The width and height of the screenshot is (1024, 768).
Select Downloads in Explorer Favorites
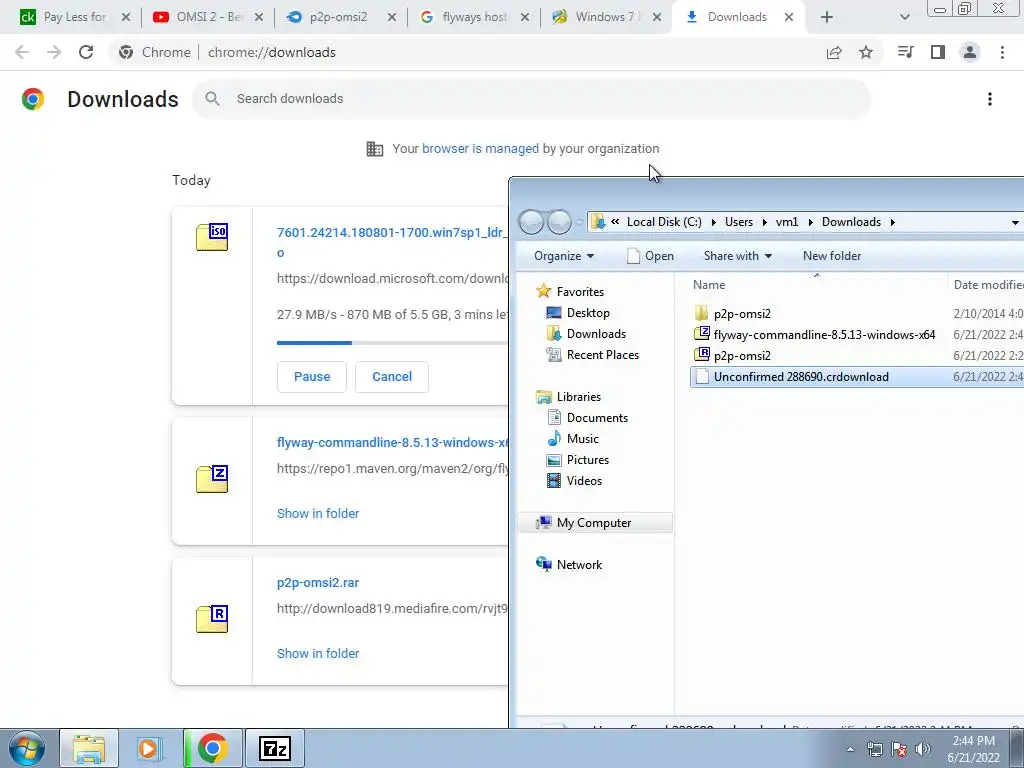[x=596, y=334]
